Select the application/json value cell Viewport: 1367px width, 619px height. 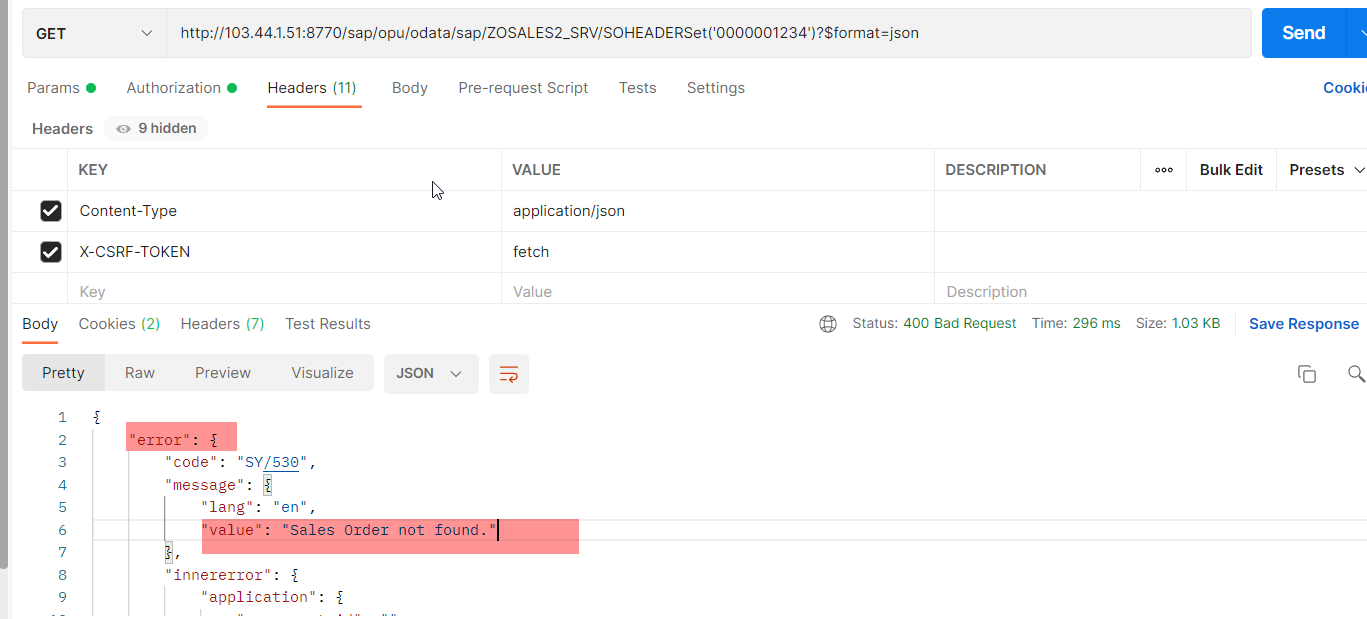tap(718, 211)
